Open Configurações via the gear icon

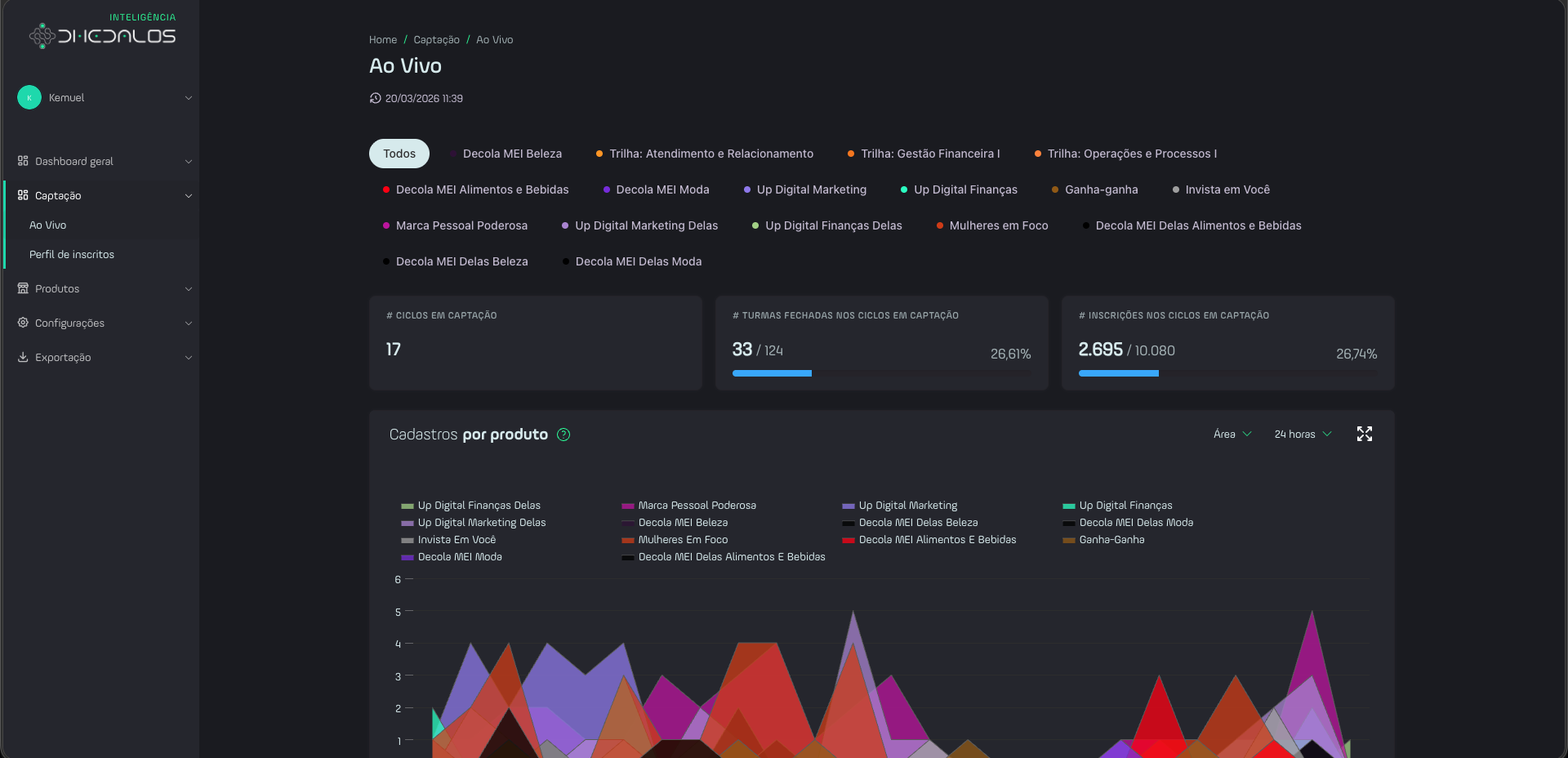[x=22, y=323]
